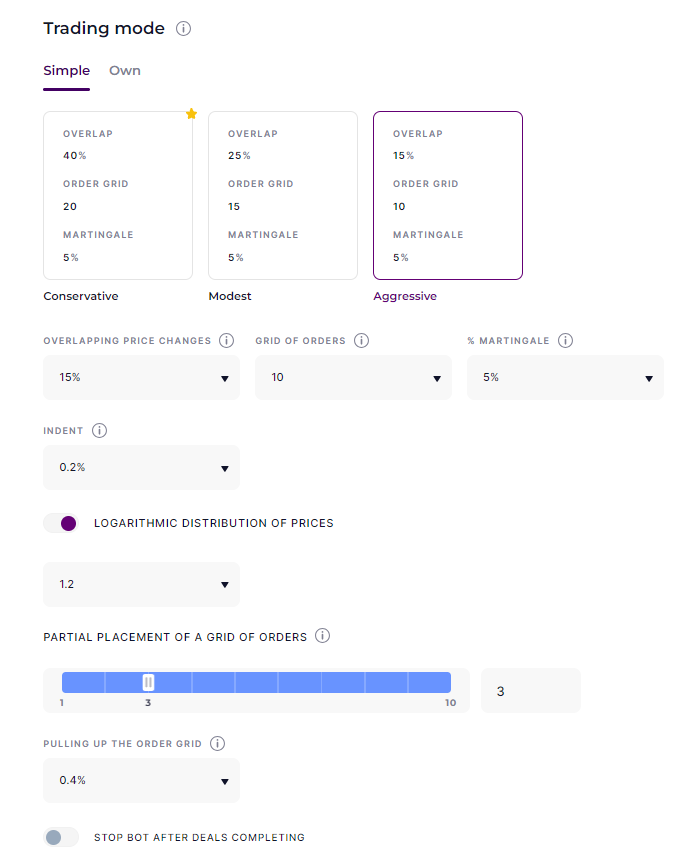The height and width of the screenshot is (865, 681).
Task: Expand the % Martingale 5% dropdown
Action: point(565,377)
